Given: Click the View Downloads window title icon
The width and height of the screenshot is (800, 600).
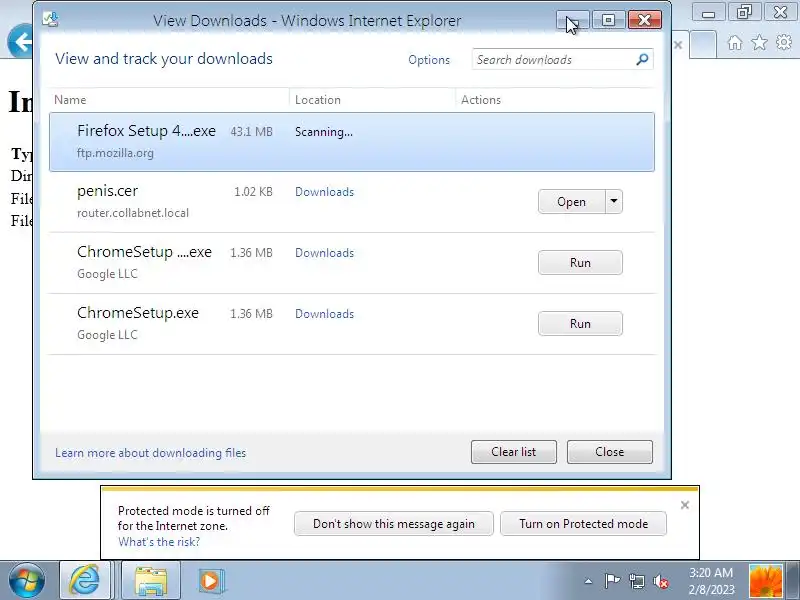Looking at the screenshot, I should (51, 19).
